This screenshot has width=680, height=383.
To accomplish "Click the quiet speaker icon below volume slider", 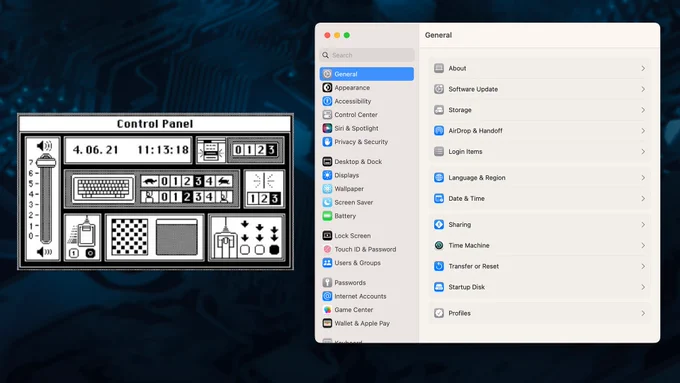I will [x=44, y=252].
